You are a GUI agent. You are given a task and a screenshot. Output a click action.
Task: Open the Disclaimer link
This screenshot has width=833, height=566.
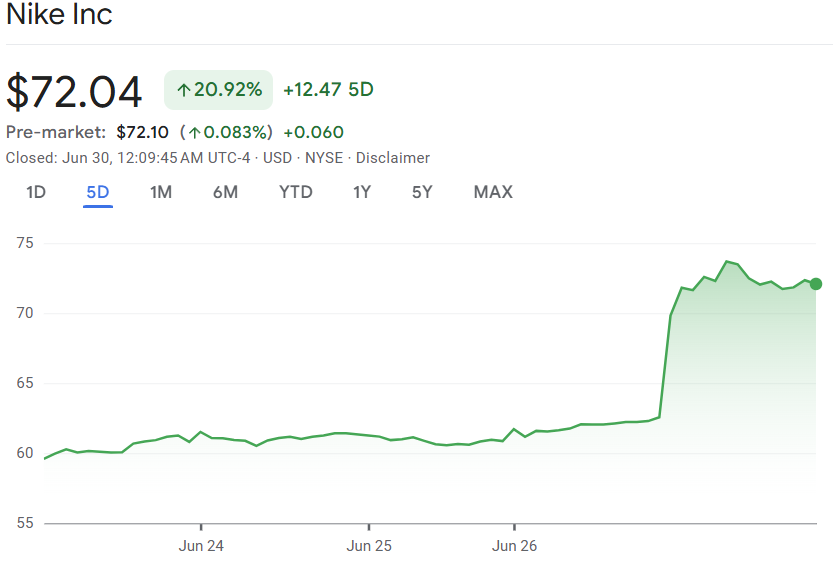coord(393,158)
